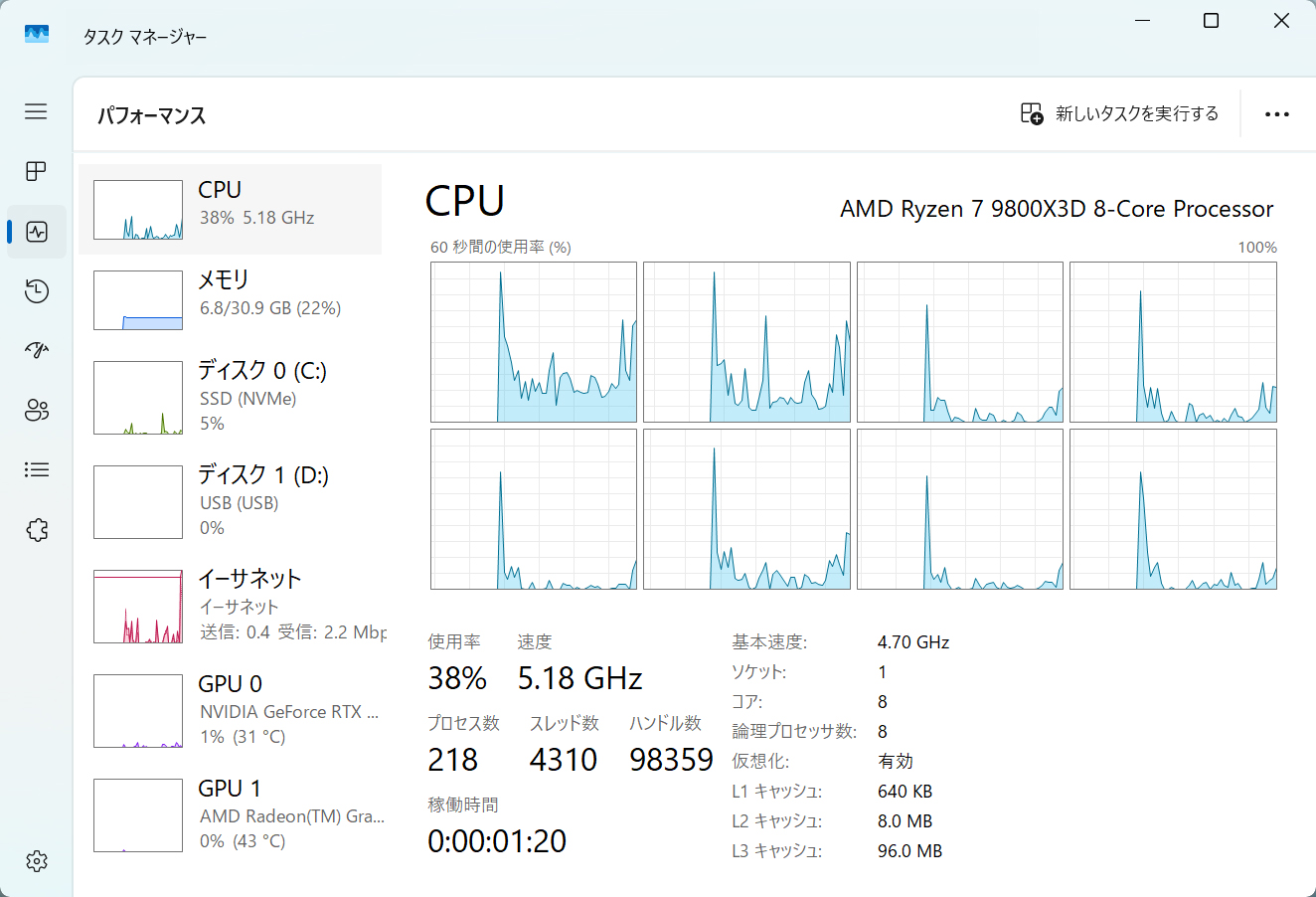The image size is (1316, 897).
Task: Click 新しいタスクを実行する button
Action: [x=1119, y=114]
